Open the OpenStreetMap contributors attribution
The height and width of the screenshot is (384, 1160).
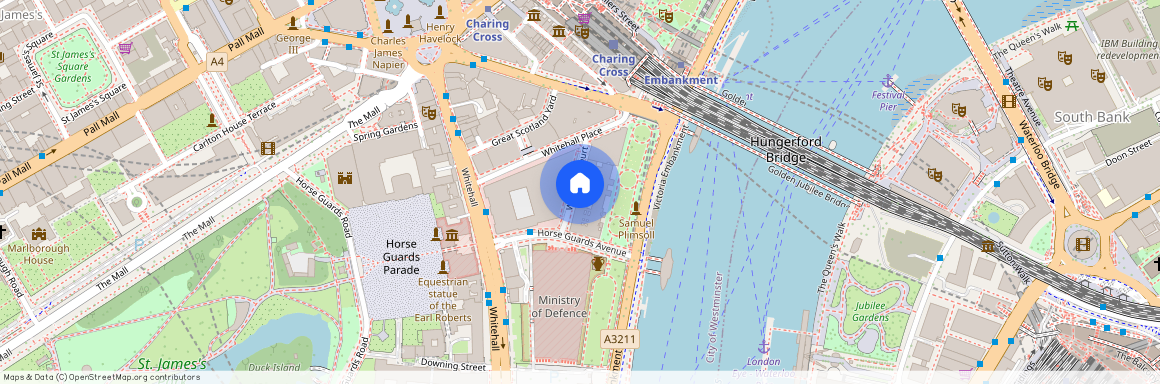[101, 377]
